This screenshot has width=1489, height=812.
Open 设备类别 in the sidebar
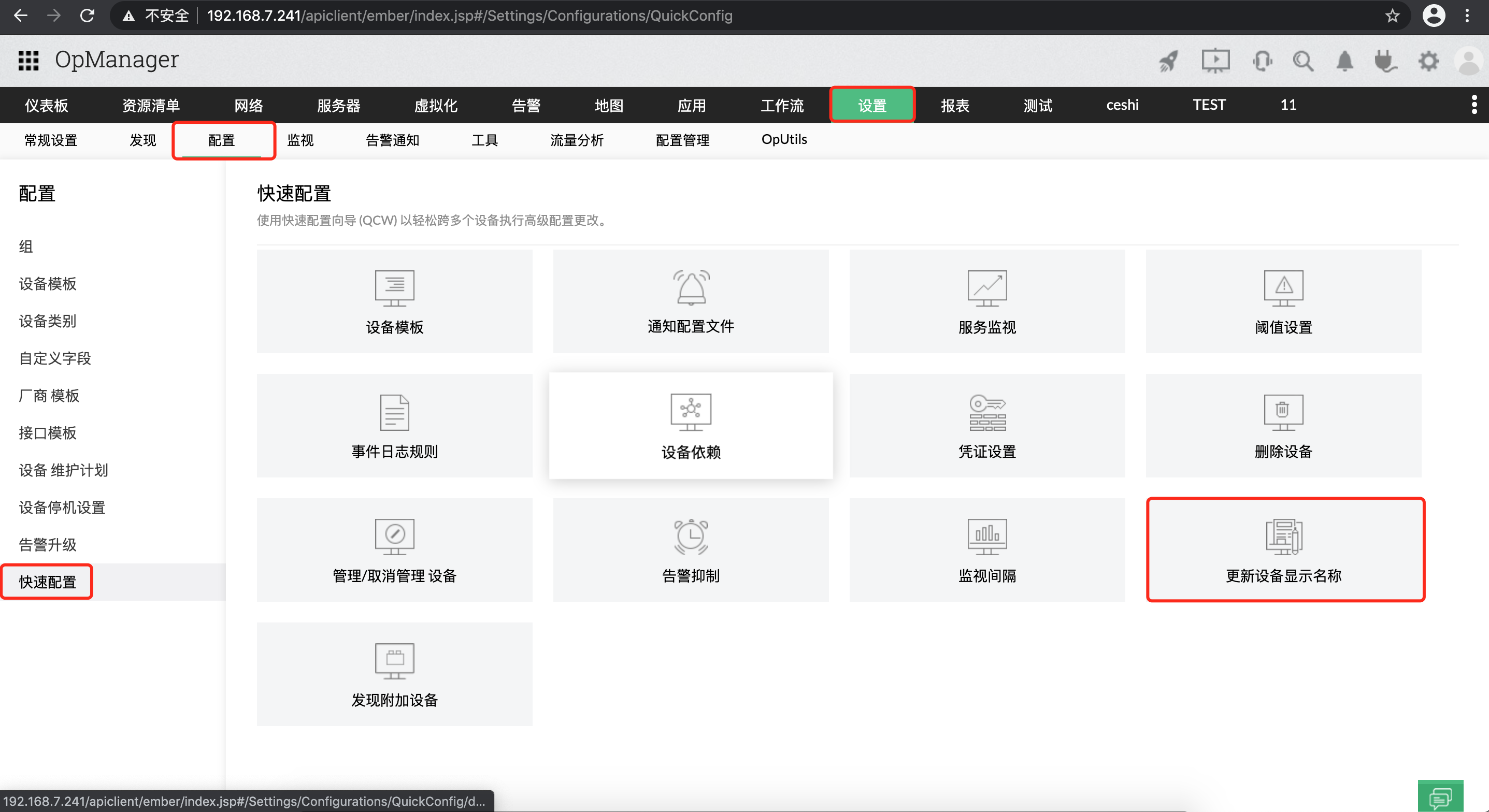pos(47,321)
